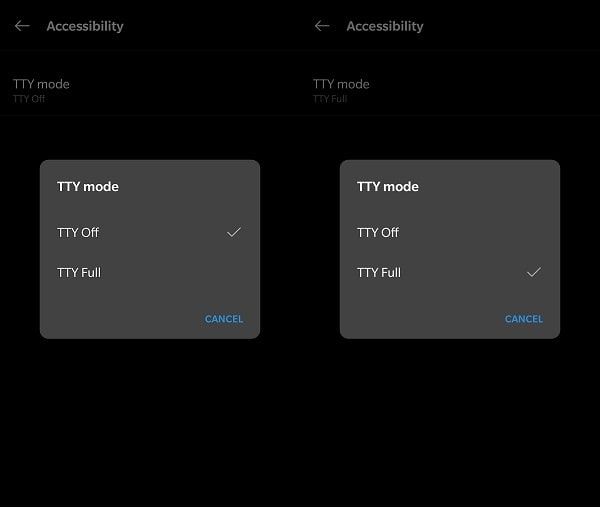Select unchecked TTY Full in the left dialog
Screen dimensions: 600x507
[79, 272]
